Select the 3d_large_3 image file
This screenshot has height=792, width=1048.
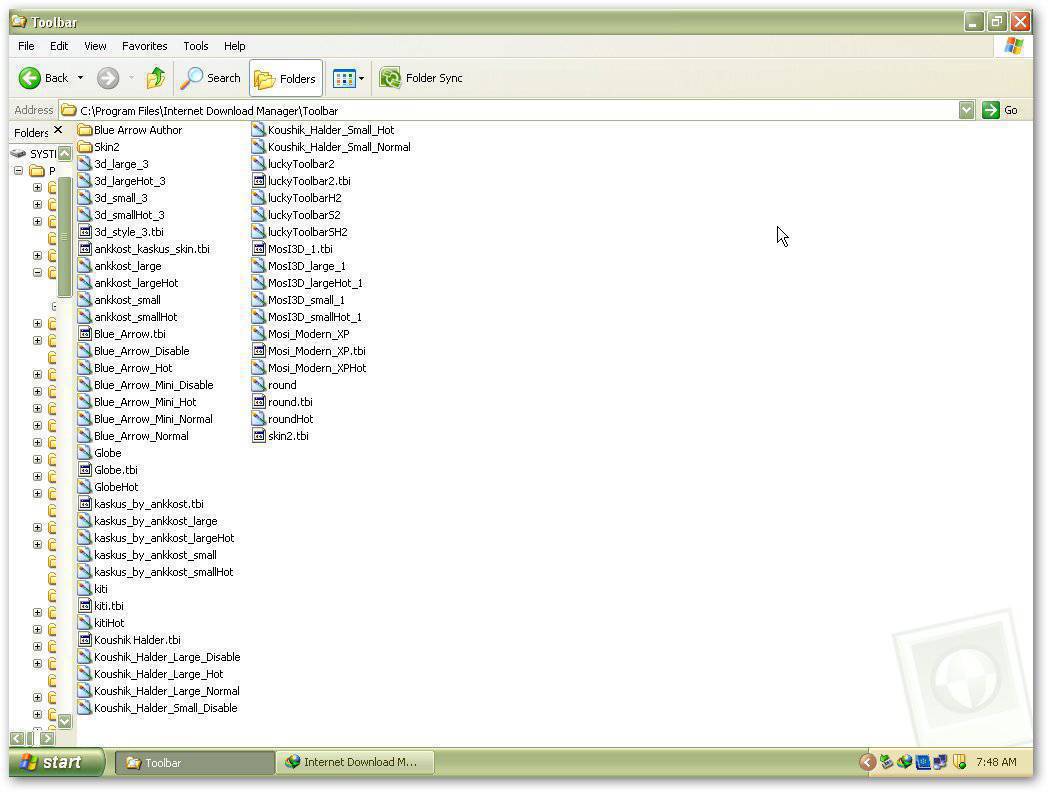tap(113, 164)
